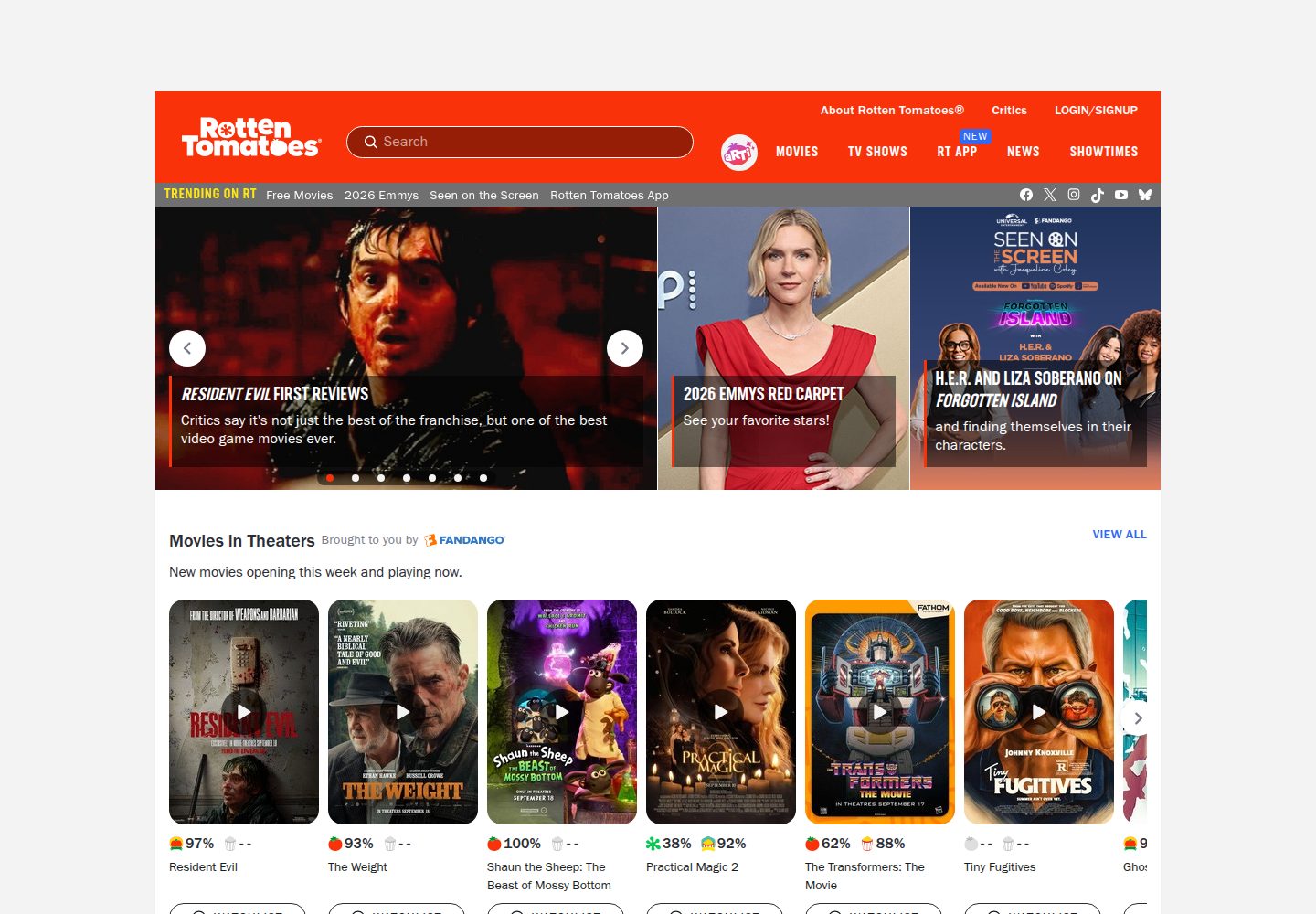Open the Showtimes menu item

[x=1104, y=152]
